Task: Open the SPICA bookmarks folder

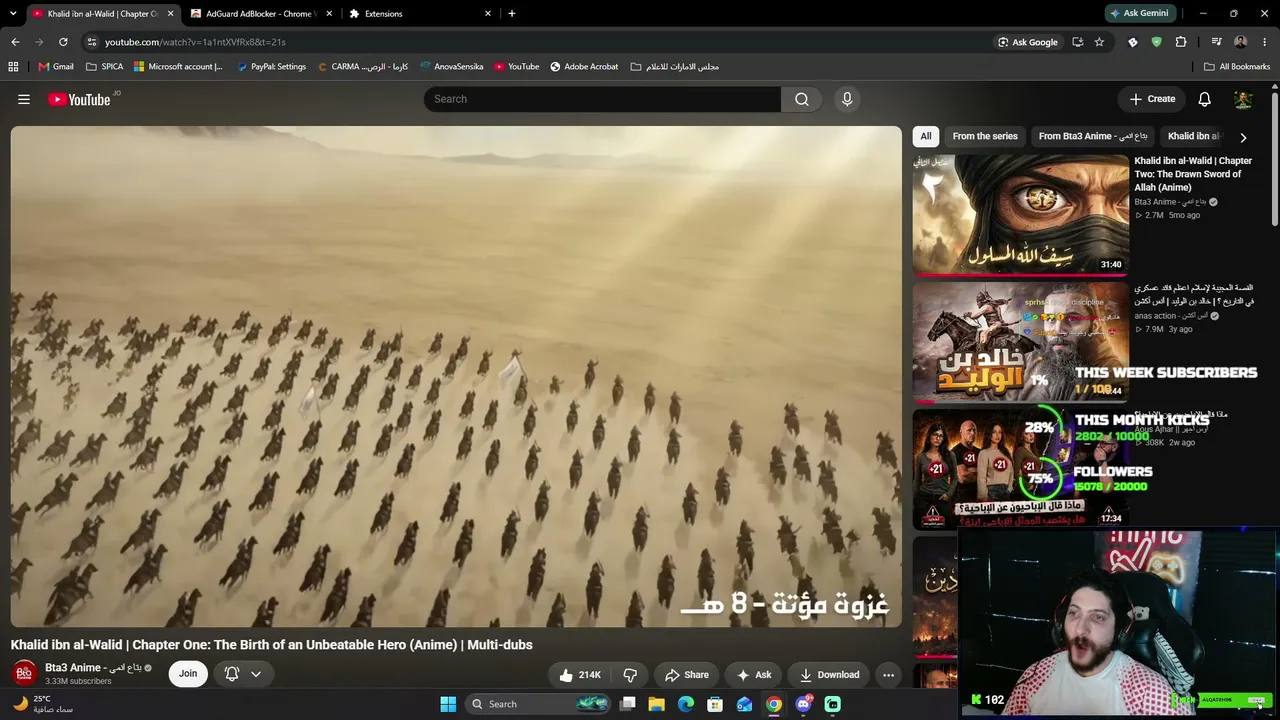Action: coord(104,67)
